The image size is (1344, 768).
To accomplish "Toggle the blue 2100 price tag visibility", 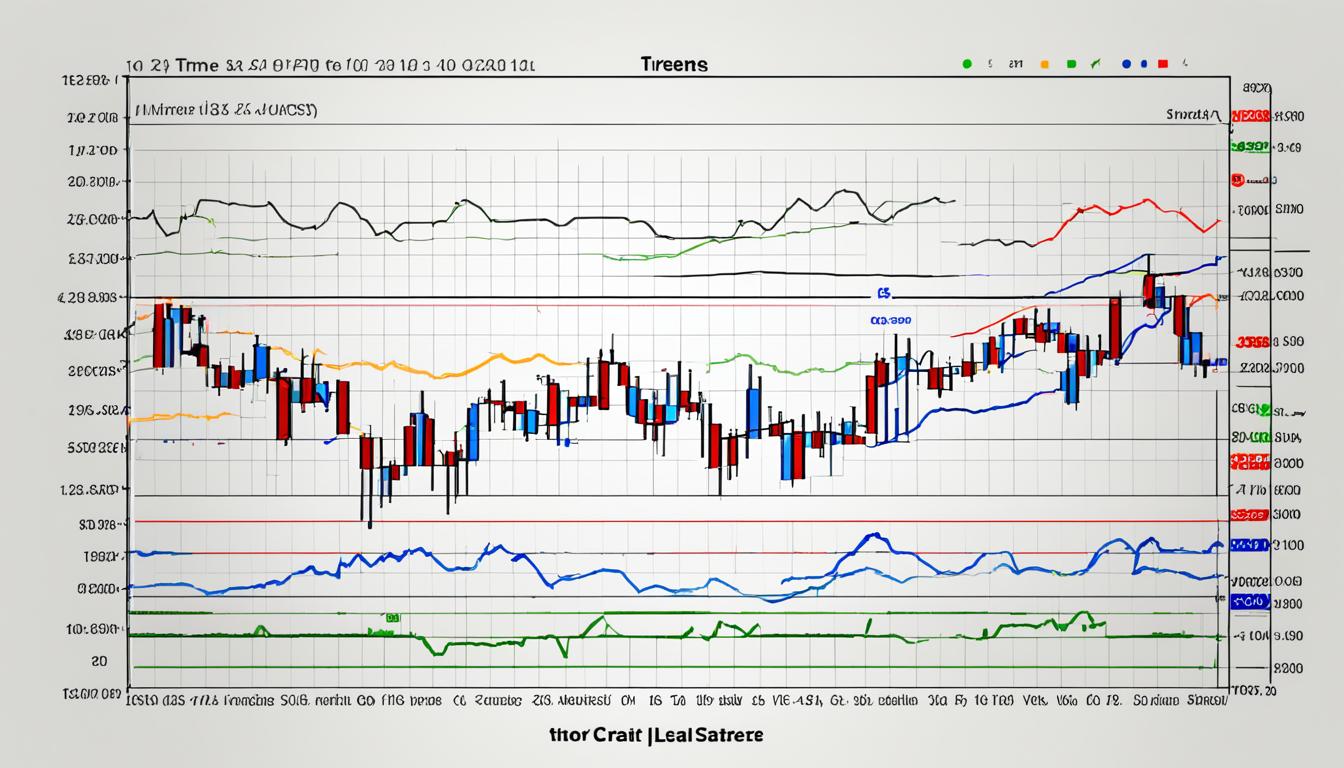I will click(x=1249, y=545).
